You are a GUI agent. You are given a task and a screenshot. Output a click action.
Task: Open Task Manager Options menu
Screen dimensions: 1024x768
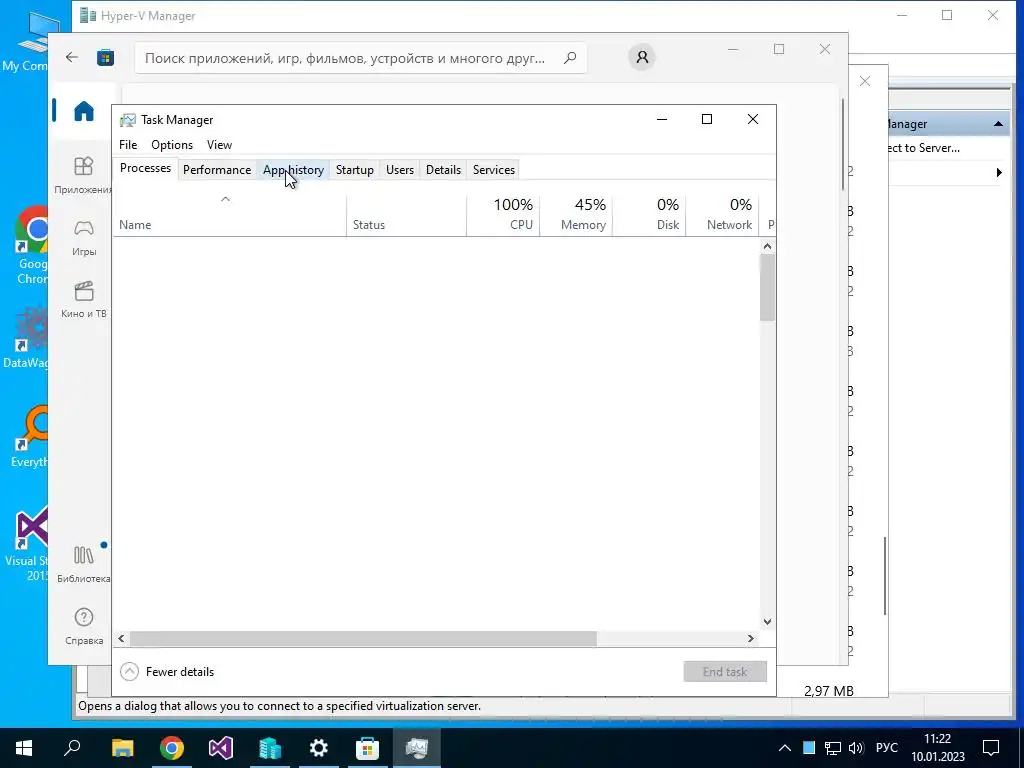point(172,145)
